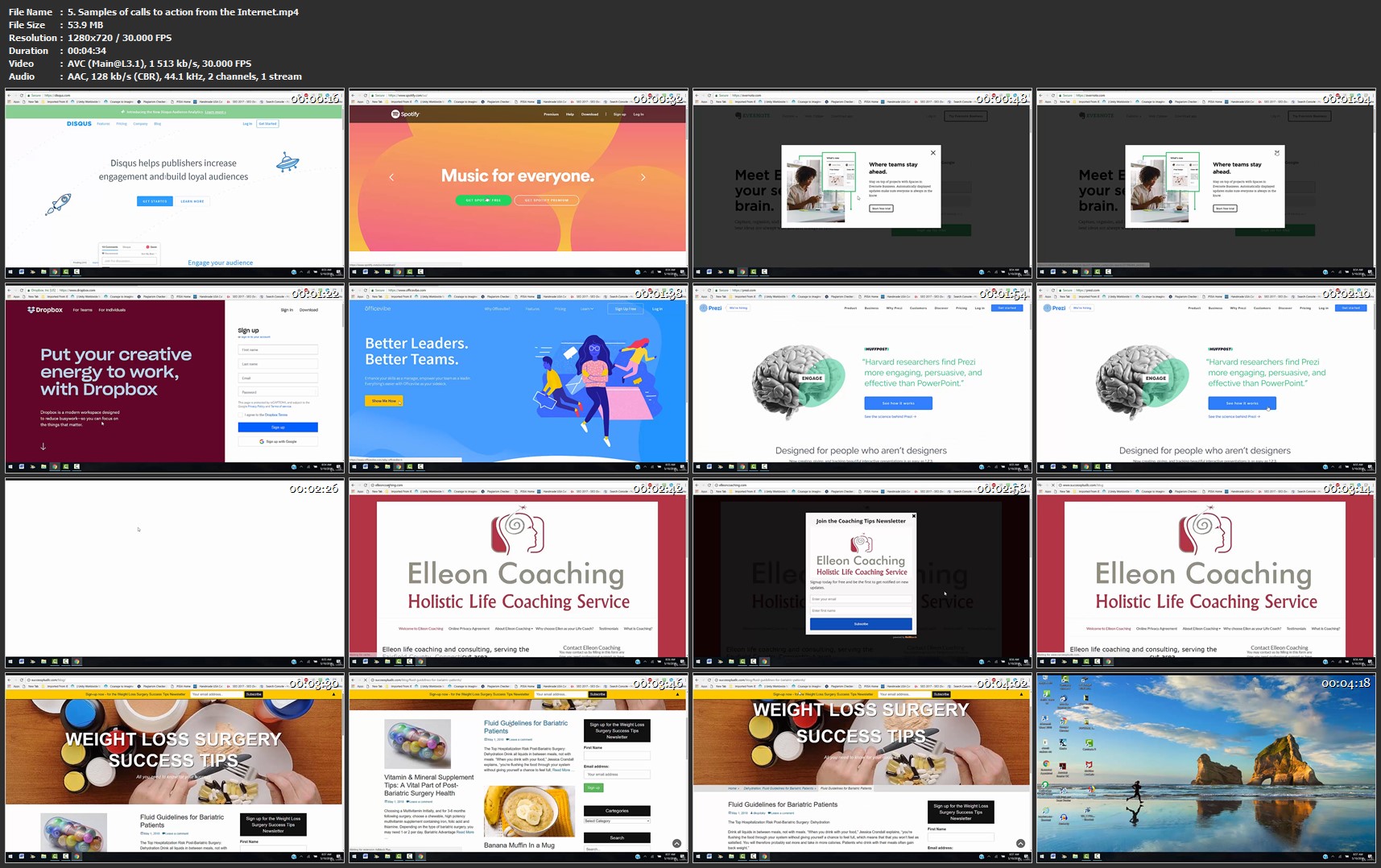Click the Google sign-up icon in the Dropbox frame

[x=262, y=441]
